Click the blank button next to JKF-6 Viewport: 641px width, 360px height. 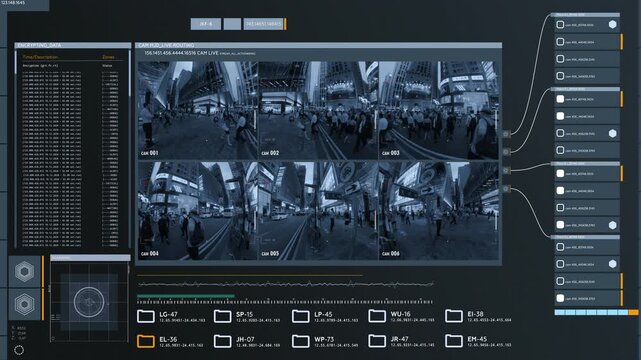(x=232, y=24)
